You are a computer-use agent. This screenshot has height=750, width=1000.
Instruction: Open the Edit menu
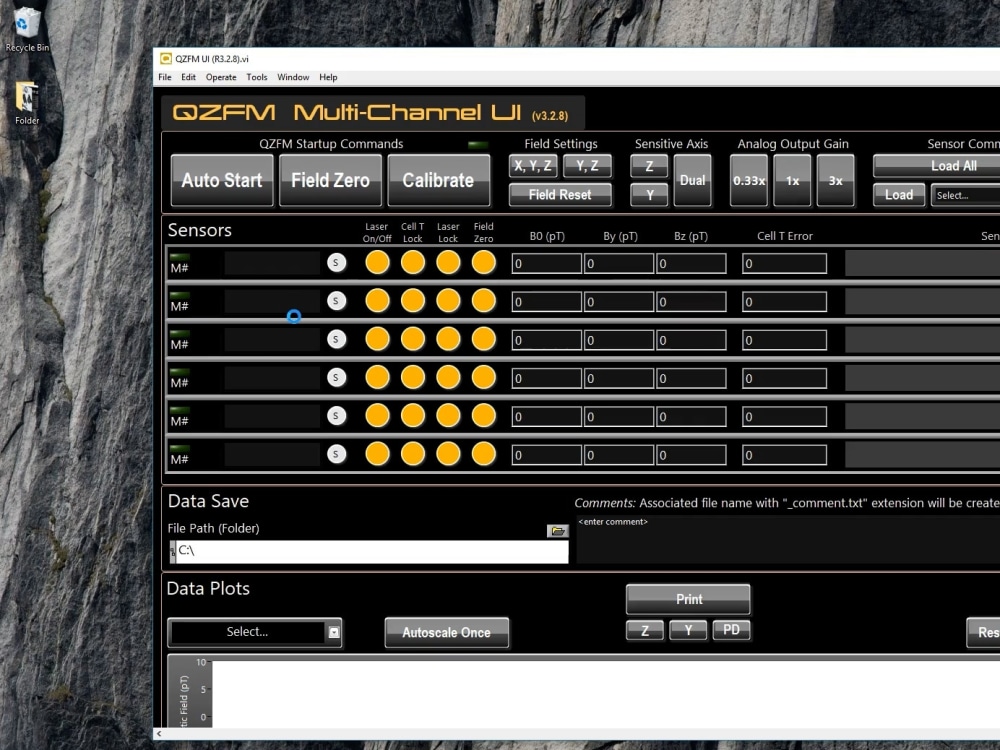coord(188,77)
